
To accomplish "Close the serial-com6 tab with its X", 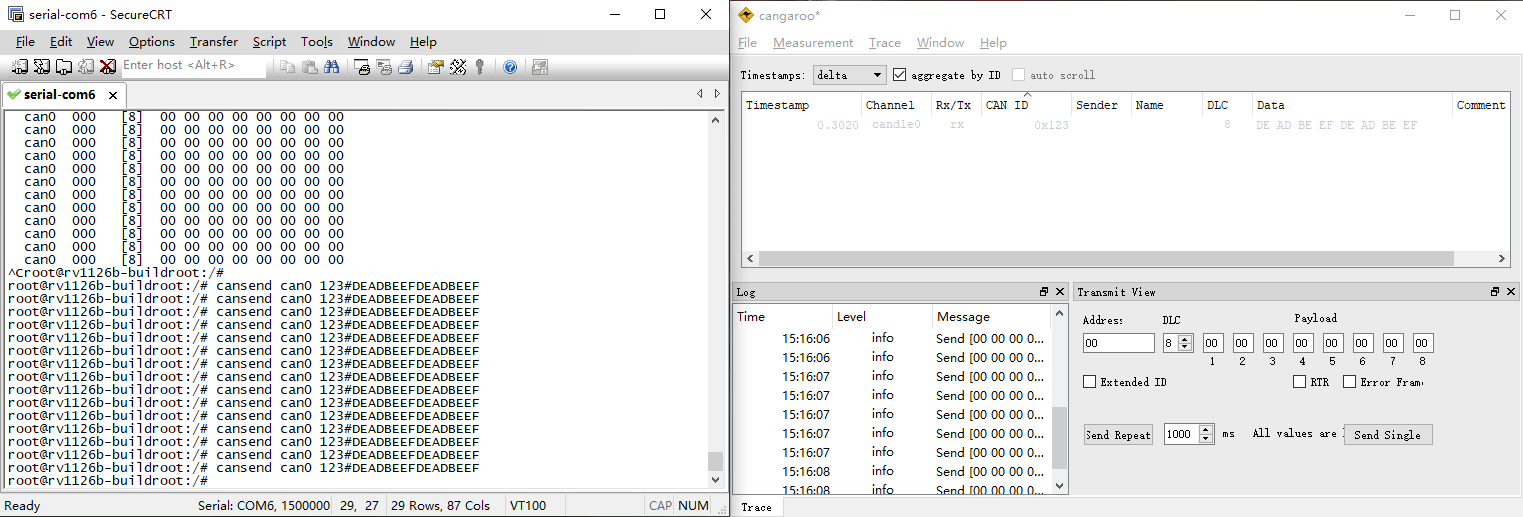I will (x=113, y=95).
